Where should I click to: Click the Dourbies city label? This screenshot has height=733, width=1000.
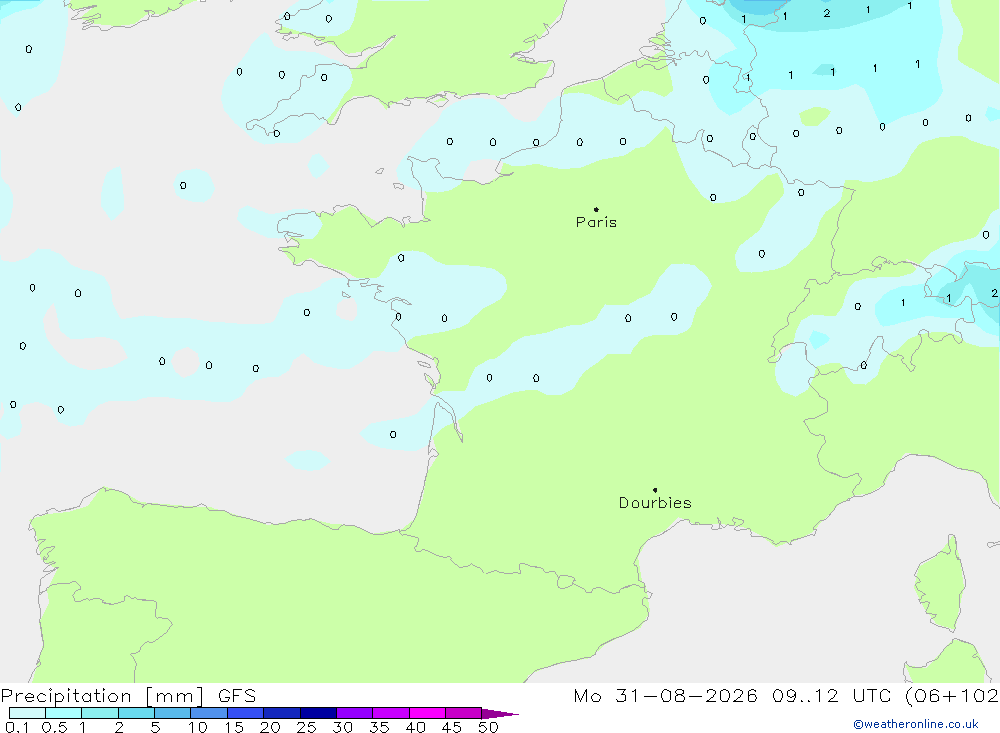[655, 503]
